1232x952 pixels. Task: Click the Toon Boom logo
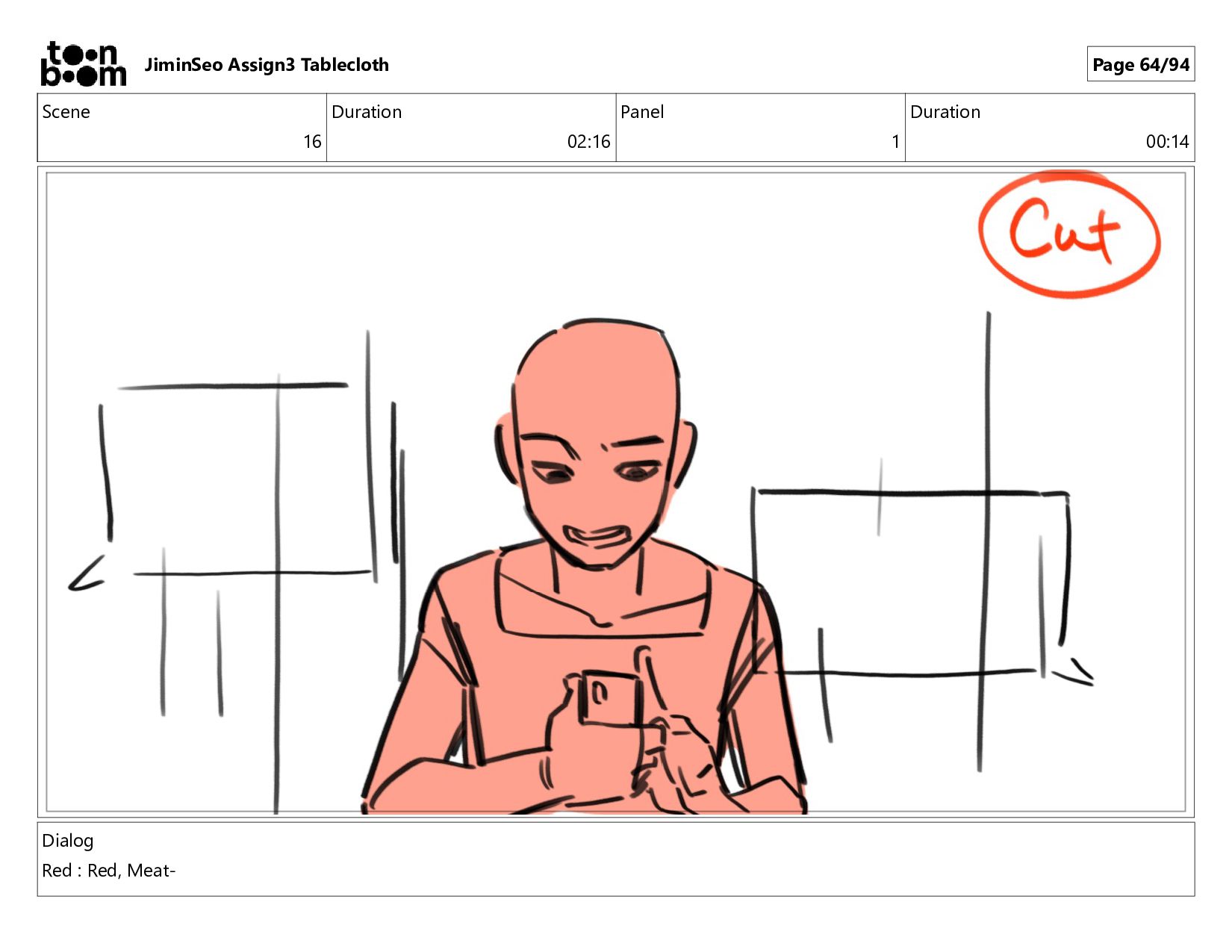click(84, 64)
